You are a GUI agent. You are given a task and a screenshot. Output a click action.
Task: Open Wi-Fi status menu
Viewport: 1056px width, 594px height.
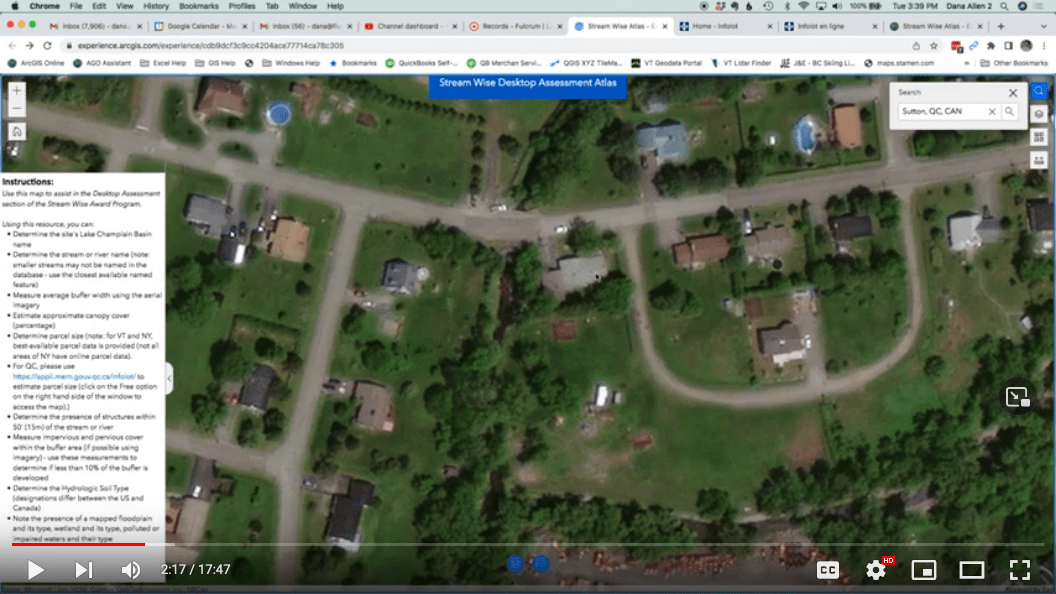coord(803,6)
